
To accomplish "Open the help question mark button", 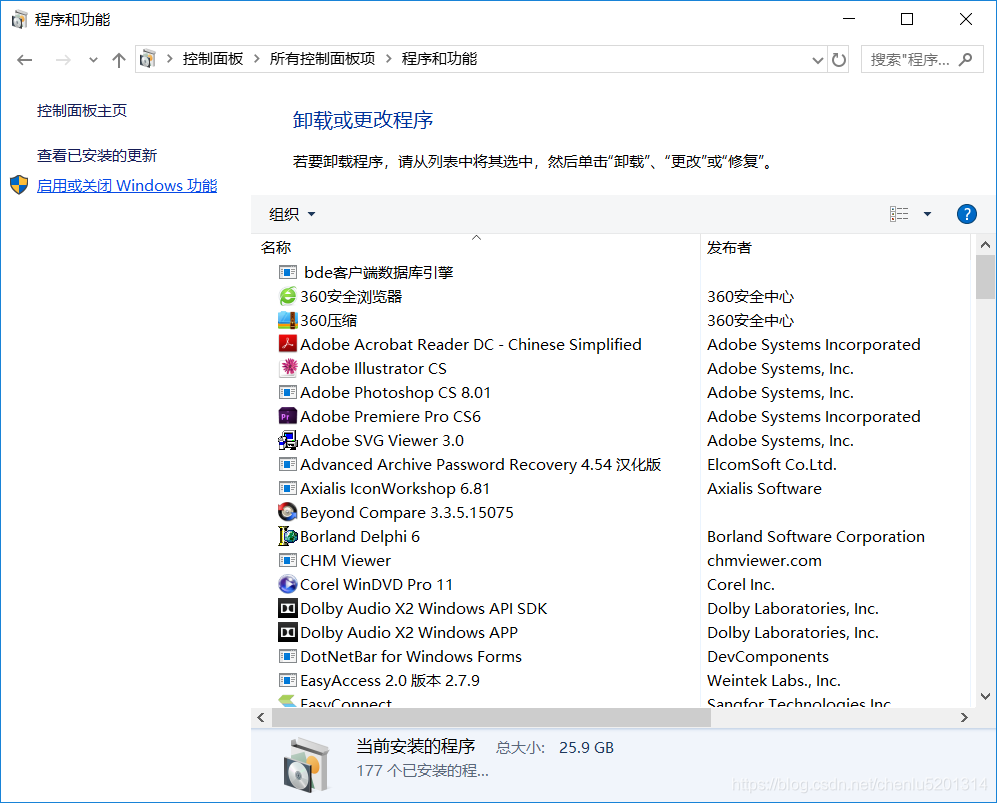I will click(x=966, y=214).
